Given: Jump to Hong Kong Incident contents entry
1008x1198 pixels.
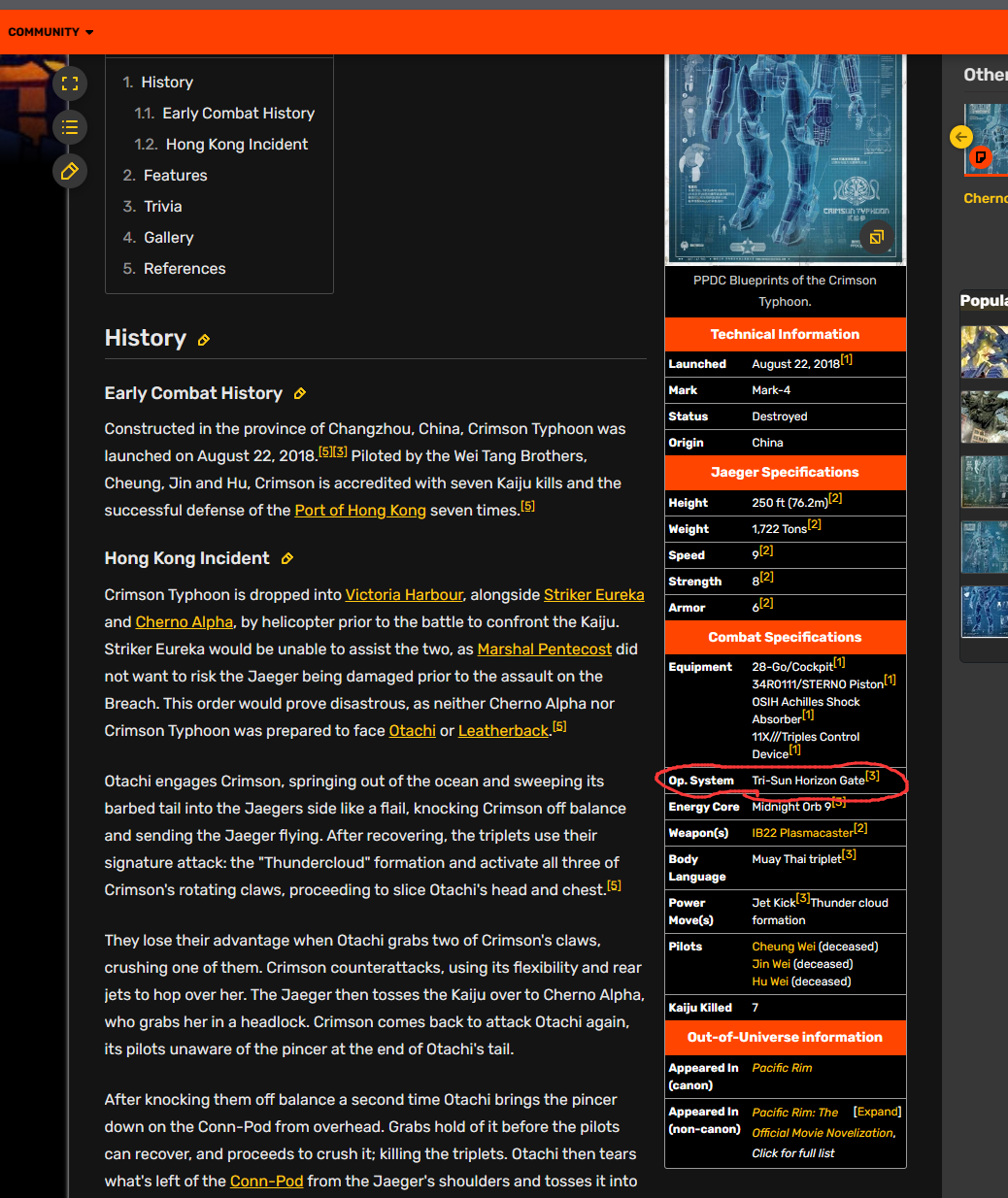Looking at the screenshot, I should (x=237, y=145).
